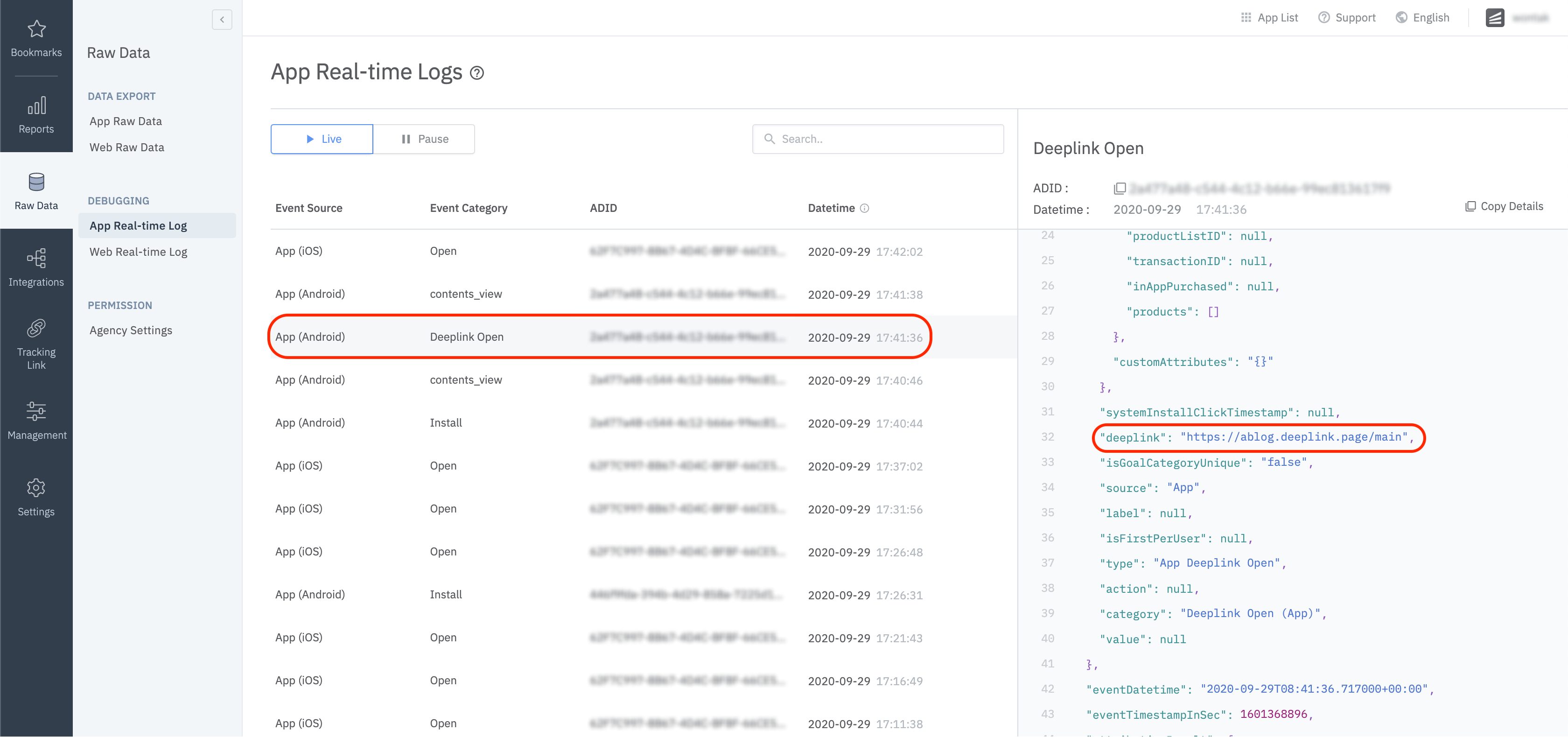Open Management sliders icon
The width and height of the screenshot is (1568, 737).
point(36,411)
